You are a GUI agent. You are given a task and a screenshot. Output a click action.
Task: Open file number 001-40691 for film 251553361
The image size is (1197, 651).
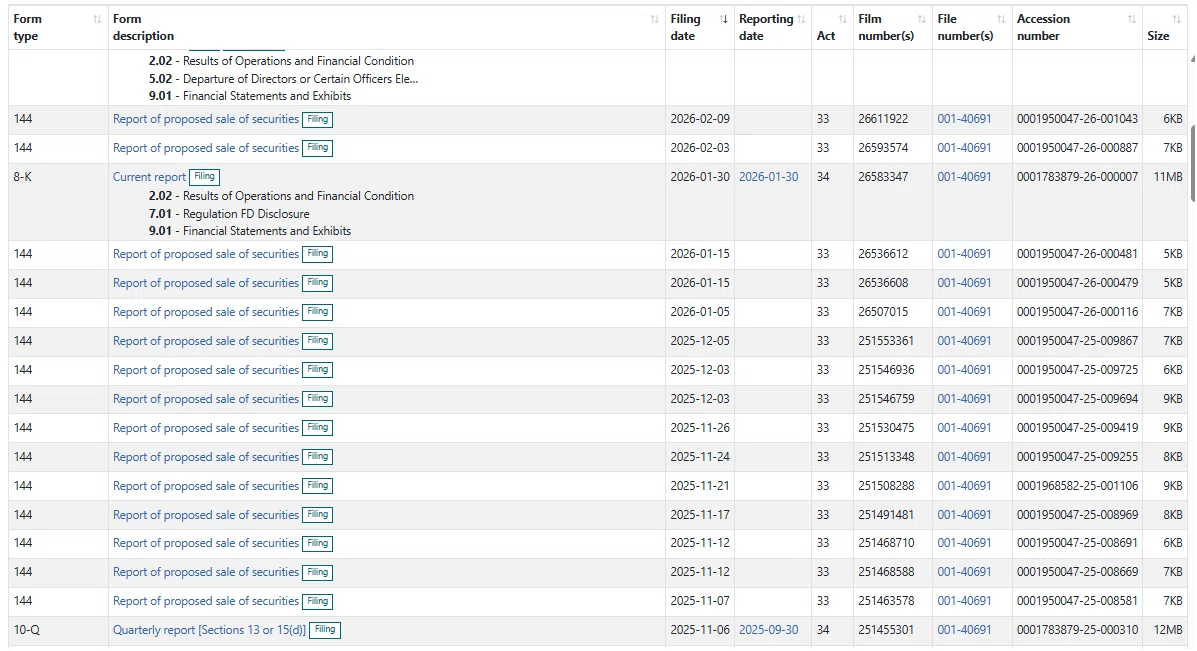964,341
